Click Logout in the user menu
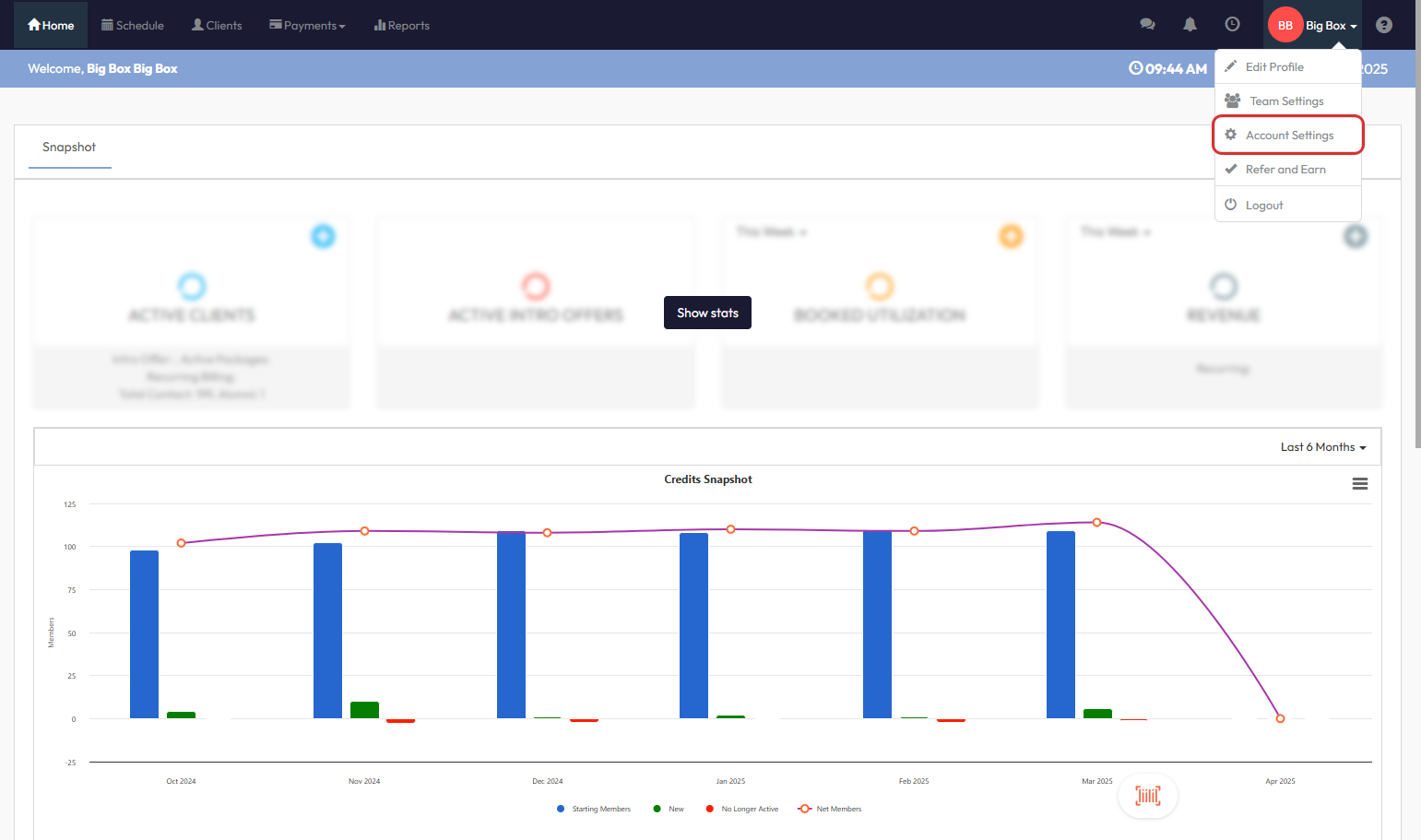The image size is (1421, 840). tap(1263, 206)
